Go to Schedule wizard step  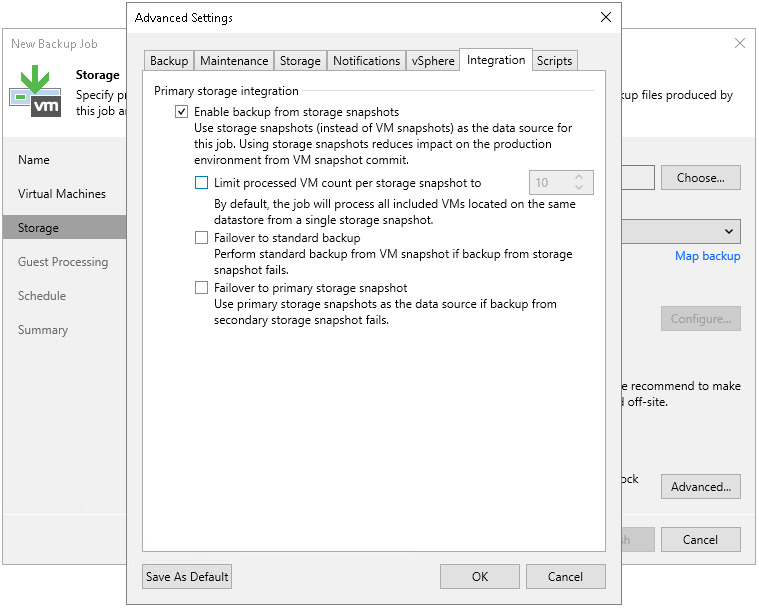click(x=42, y=296)
